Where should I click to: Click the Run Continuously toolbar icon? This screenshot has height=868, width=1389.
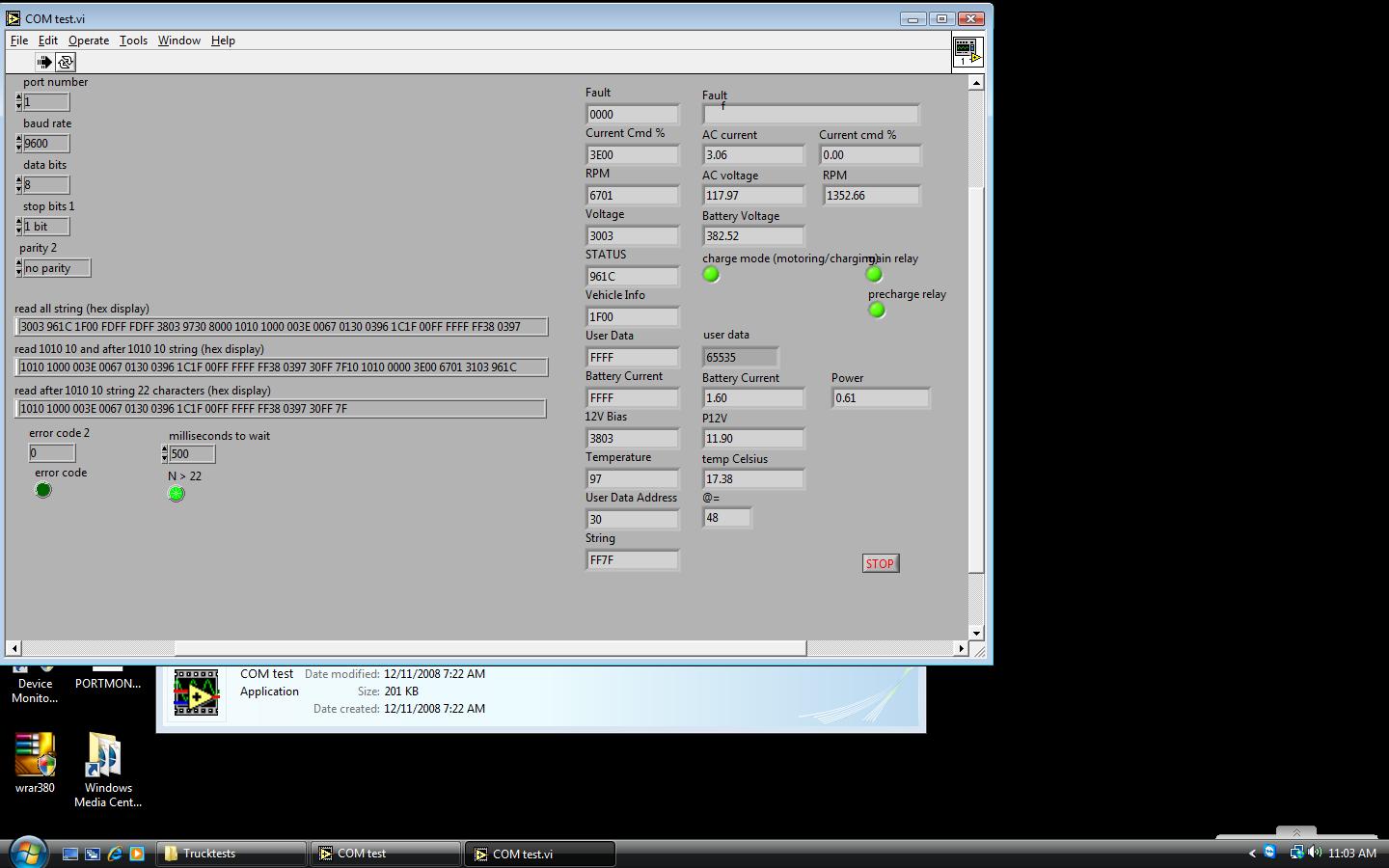pyautogui.click(x=66, y=62)
